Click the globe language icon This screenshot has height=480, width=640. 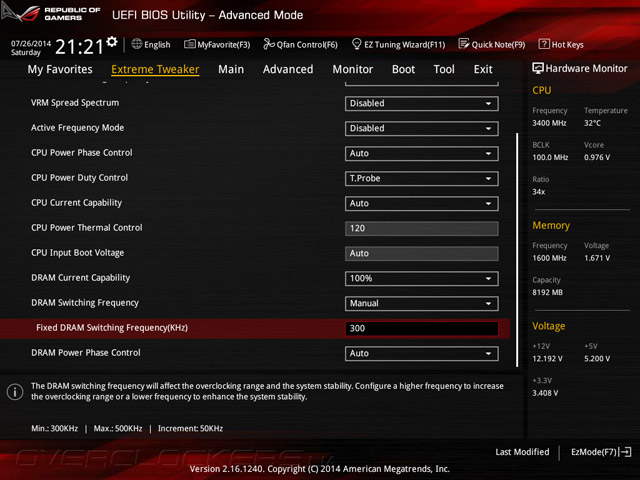[x=137, y=44]
